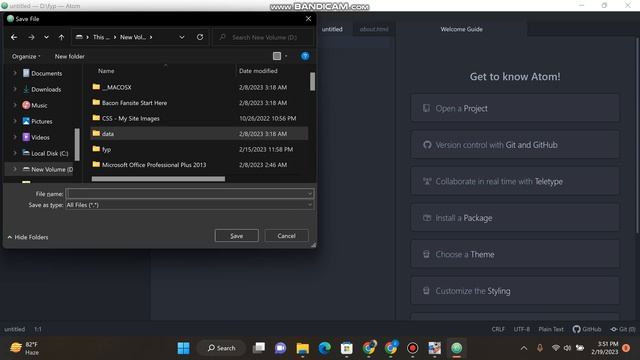Switch to the untitled tab in Atom
The width and height of the screenshot is (640, 360).
(332, 29)
